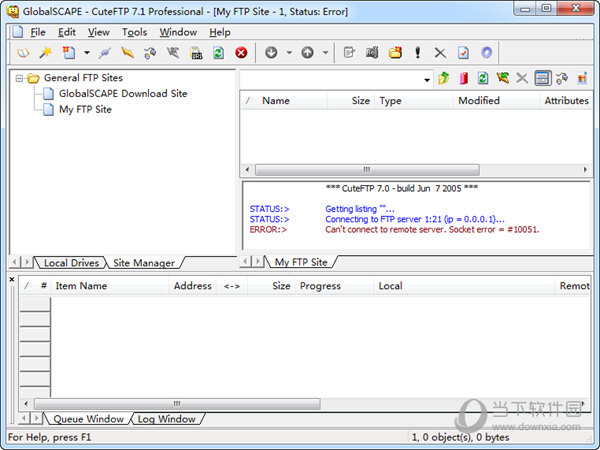Screen dimensions: 600x450
Task: Click the red Stop button
Action: 241,52
